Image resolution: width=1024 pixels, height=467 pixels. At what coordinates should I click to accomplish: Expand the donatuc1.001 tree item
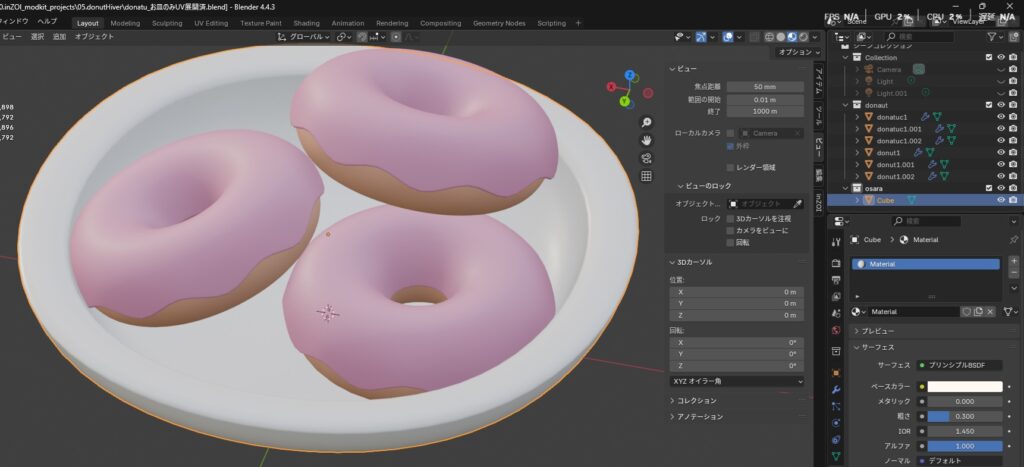click(x=857, y=129)
